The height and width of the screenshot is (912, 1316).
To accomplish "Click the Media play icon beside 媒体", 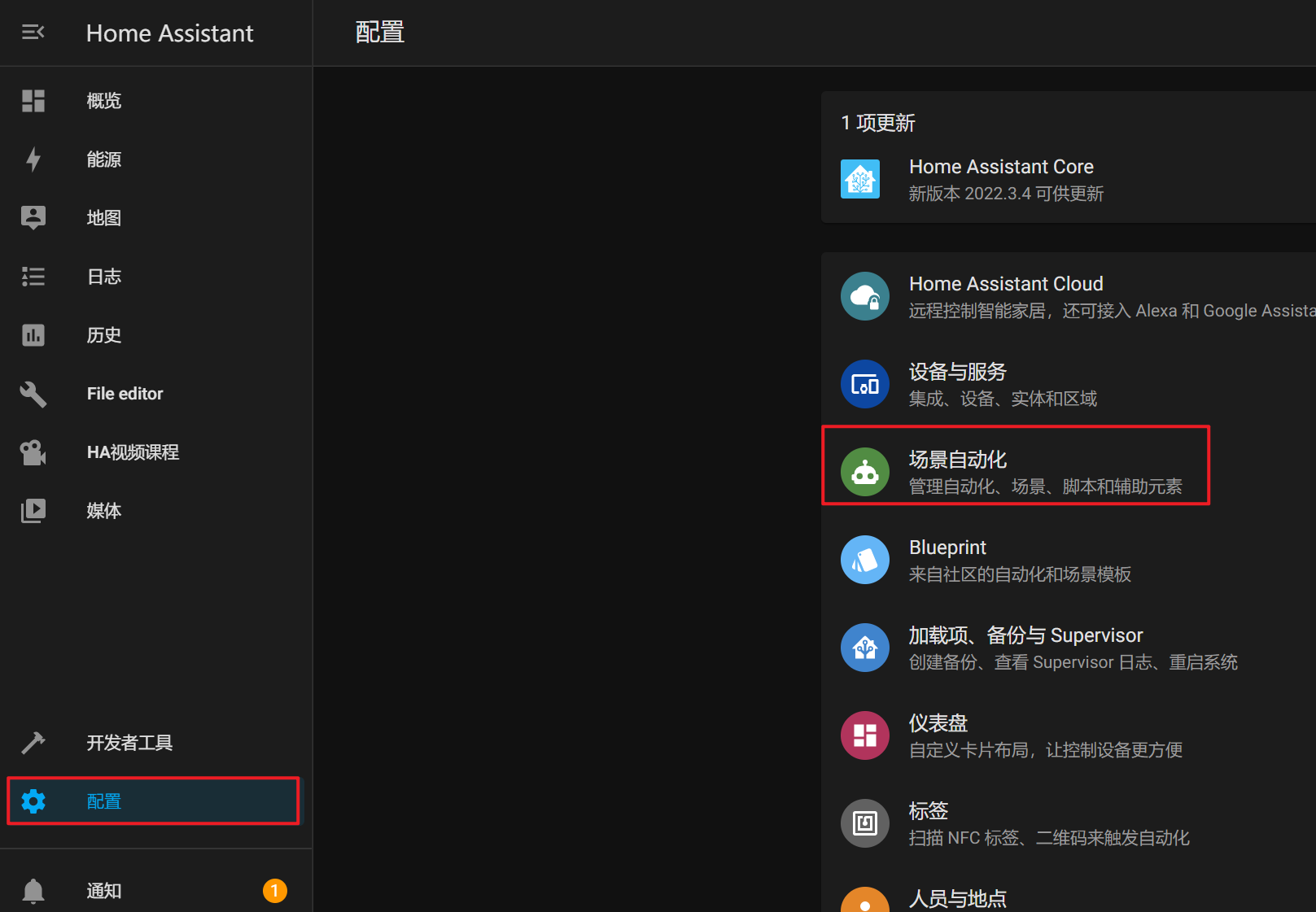I will click(x=33, y=511).
